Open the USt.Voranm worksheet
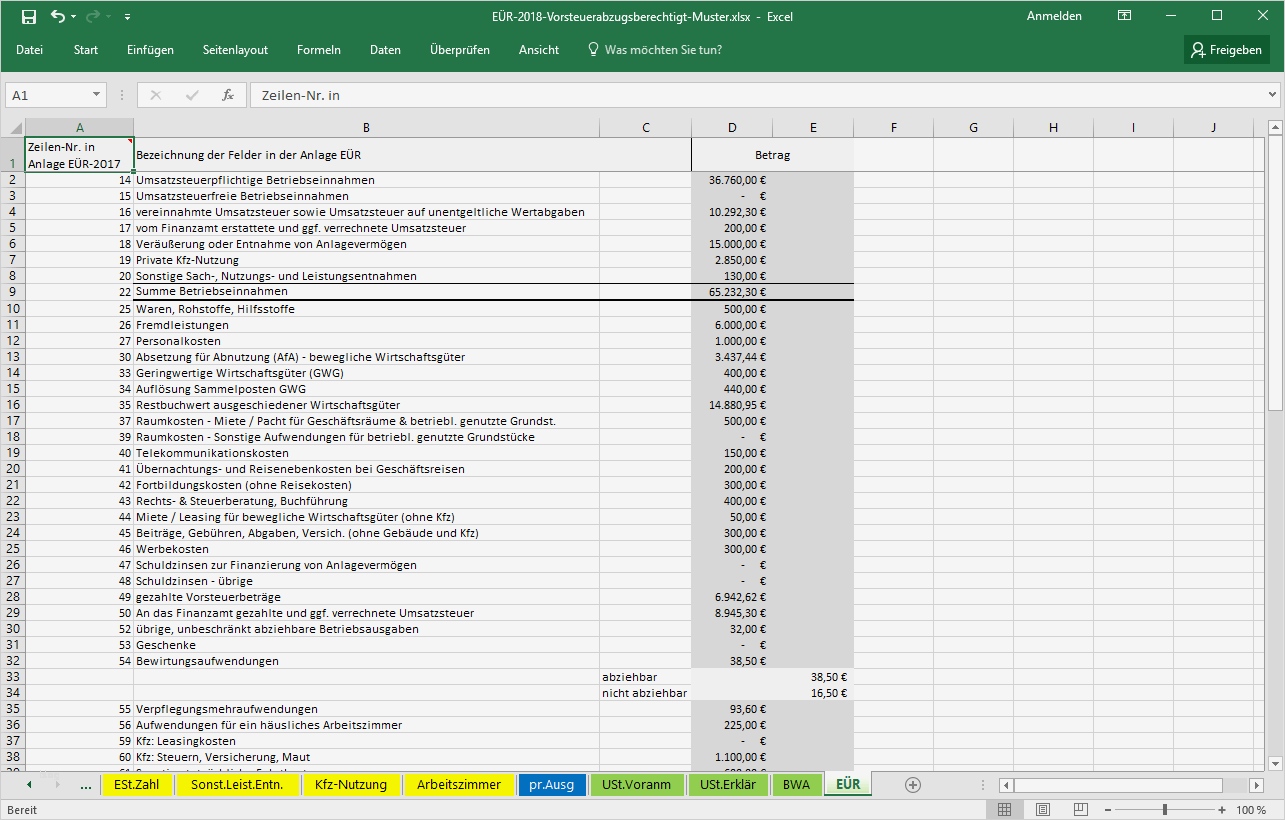Image resolution: width=1285 pixels, height=820 pixels. pyautogui.click(x=637, y=785)
